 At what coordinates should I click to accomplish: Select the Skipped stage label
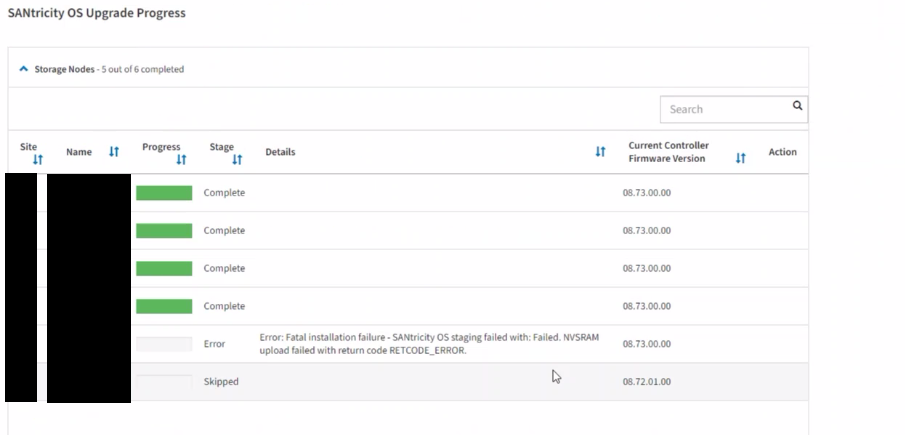tap(221, 382)
